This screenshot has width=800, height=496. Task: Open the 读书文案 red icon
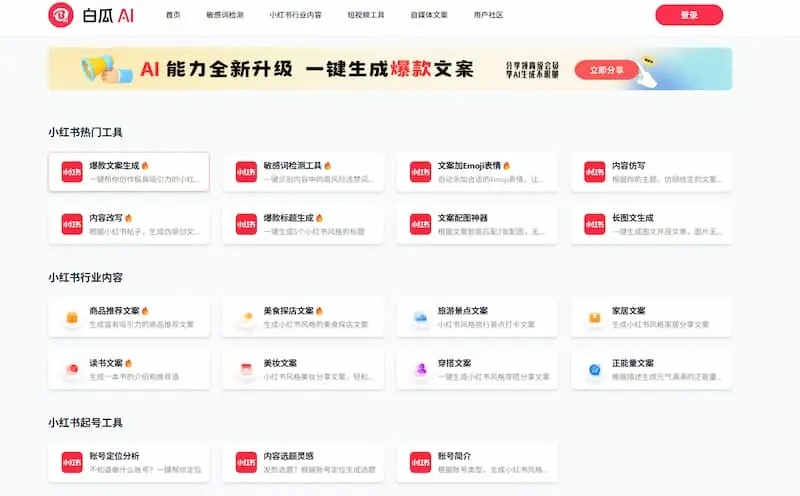pyautogui.click(x=72, y=370)
